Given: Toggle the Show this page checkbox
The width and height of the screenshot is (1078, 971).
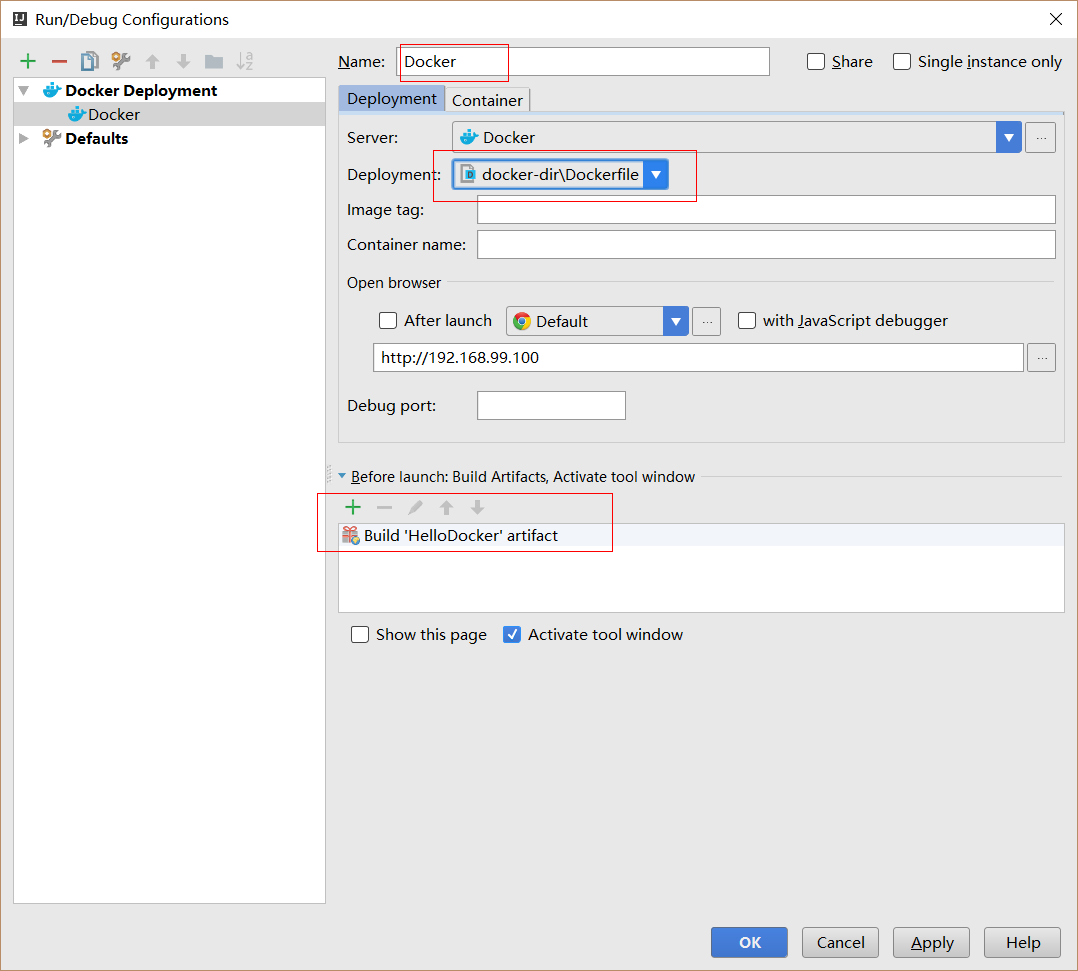Looking at the screenshot, I should point(360,634).
